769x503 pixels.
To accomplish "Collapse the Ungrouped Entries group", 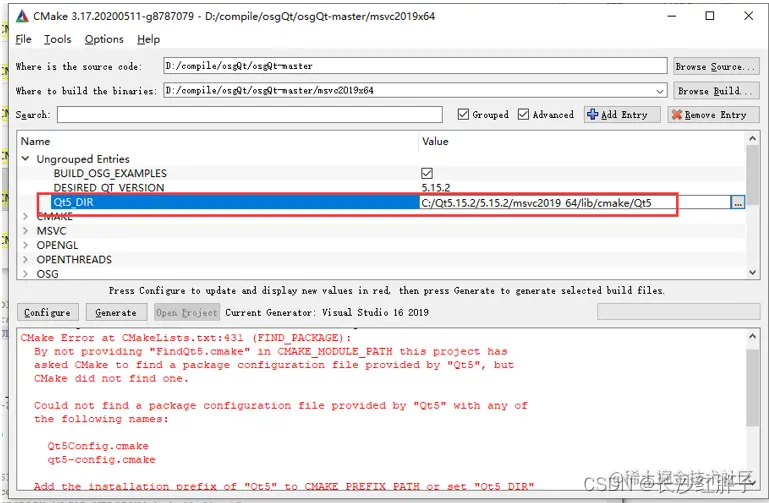I will click(26, 158).
